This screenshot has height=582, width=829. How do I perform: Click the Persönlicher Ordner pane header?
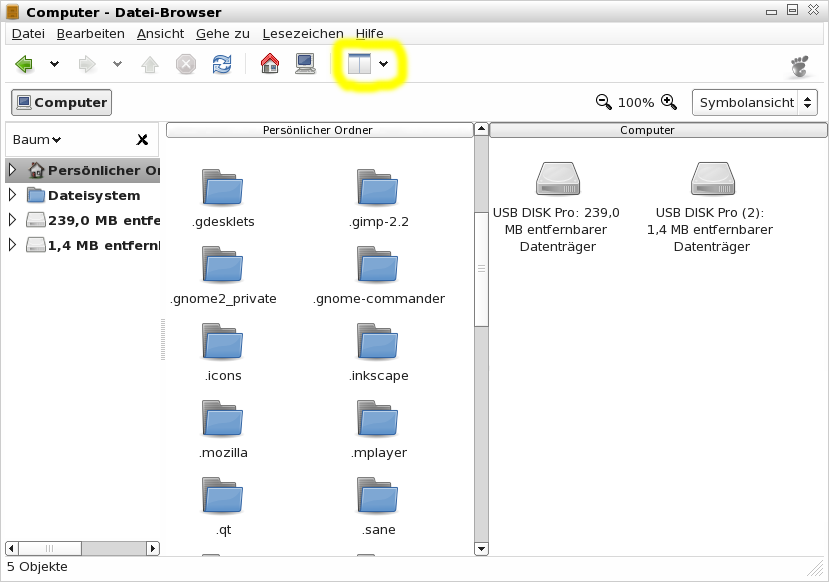click(319, 130)
